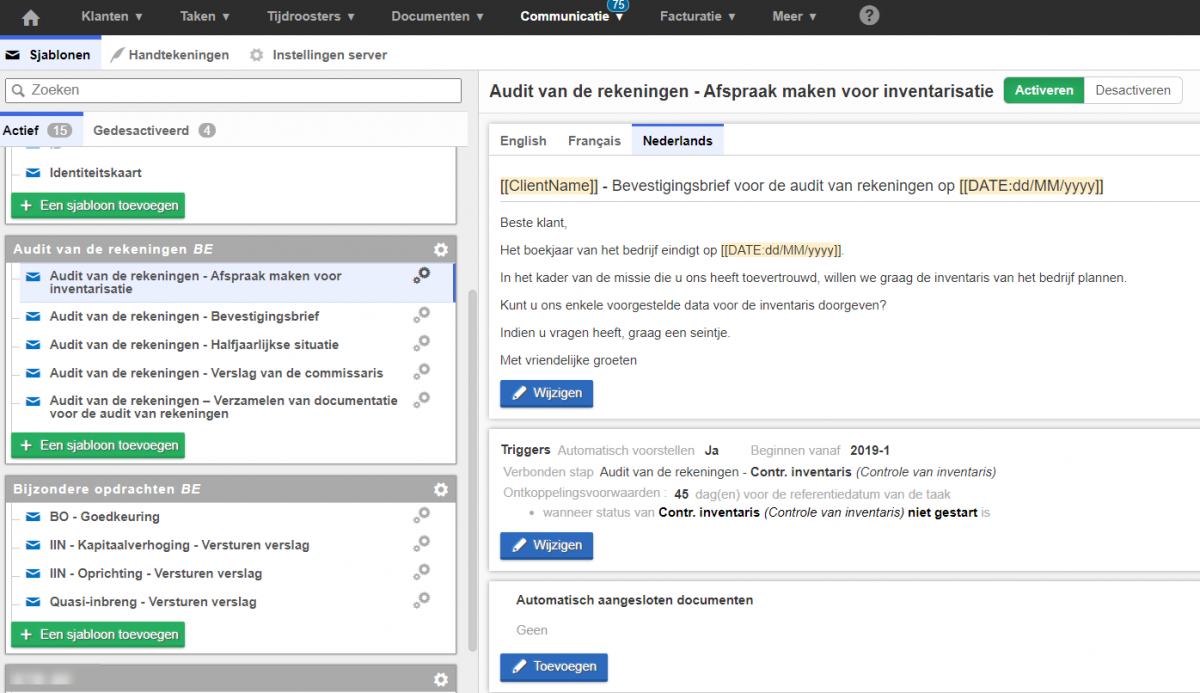Click Wijzigen button in Triggers section

point(547,546)
